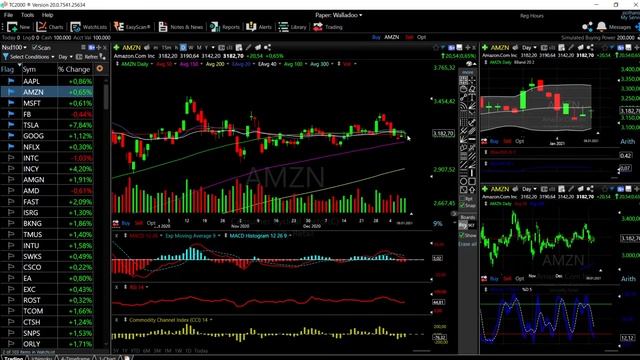This screenshot has height=360, width=640.
Task: Open the Paper: Walladoo account dropdown
Action: 338,15
